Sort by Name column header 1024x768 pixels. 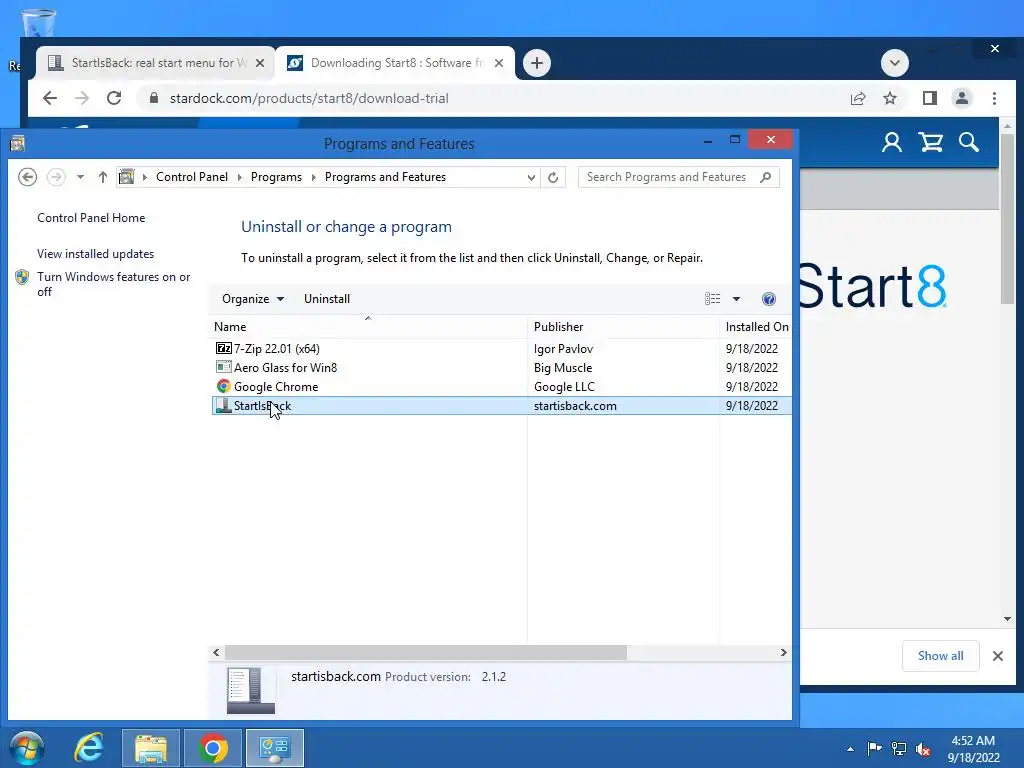tap(368, 327)
